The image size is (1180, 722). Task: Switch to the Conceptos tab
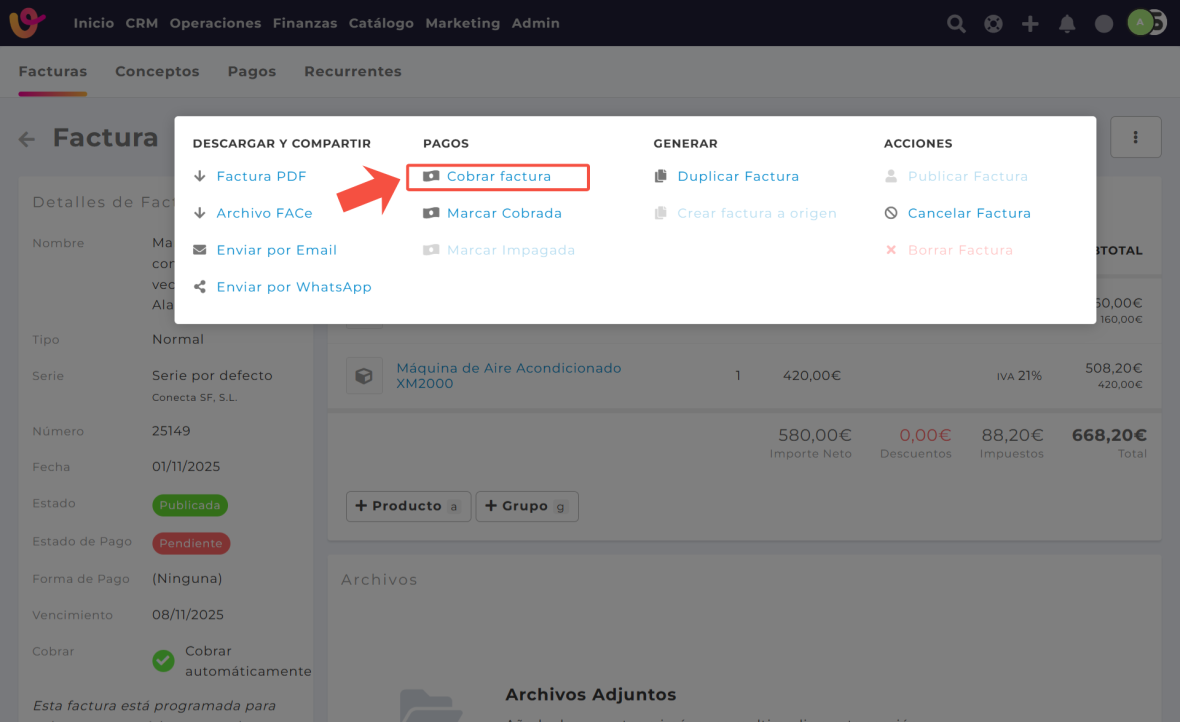tap(157, 72)
